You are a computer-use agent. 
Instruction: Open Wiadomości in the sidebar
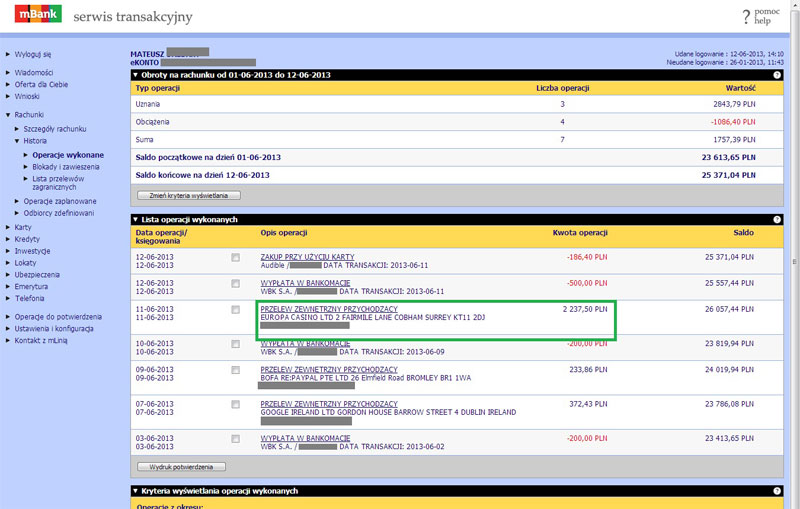tap(34, 72)
